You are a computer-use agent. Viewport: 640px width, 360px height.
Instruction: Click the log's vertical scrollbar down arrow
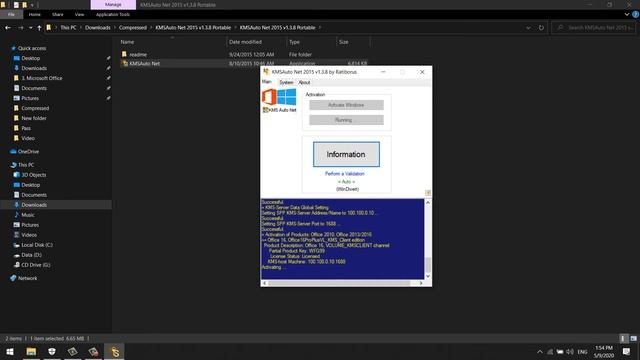click(428, 276)
